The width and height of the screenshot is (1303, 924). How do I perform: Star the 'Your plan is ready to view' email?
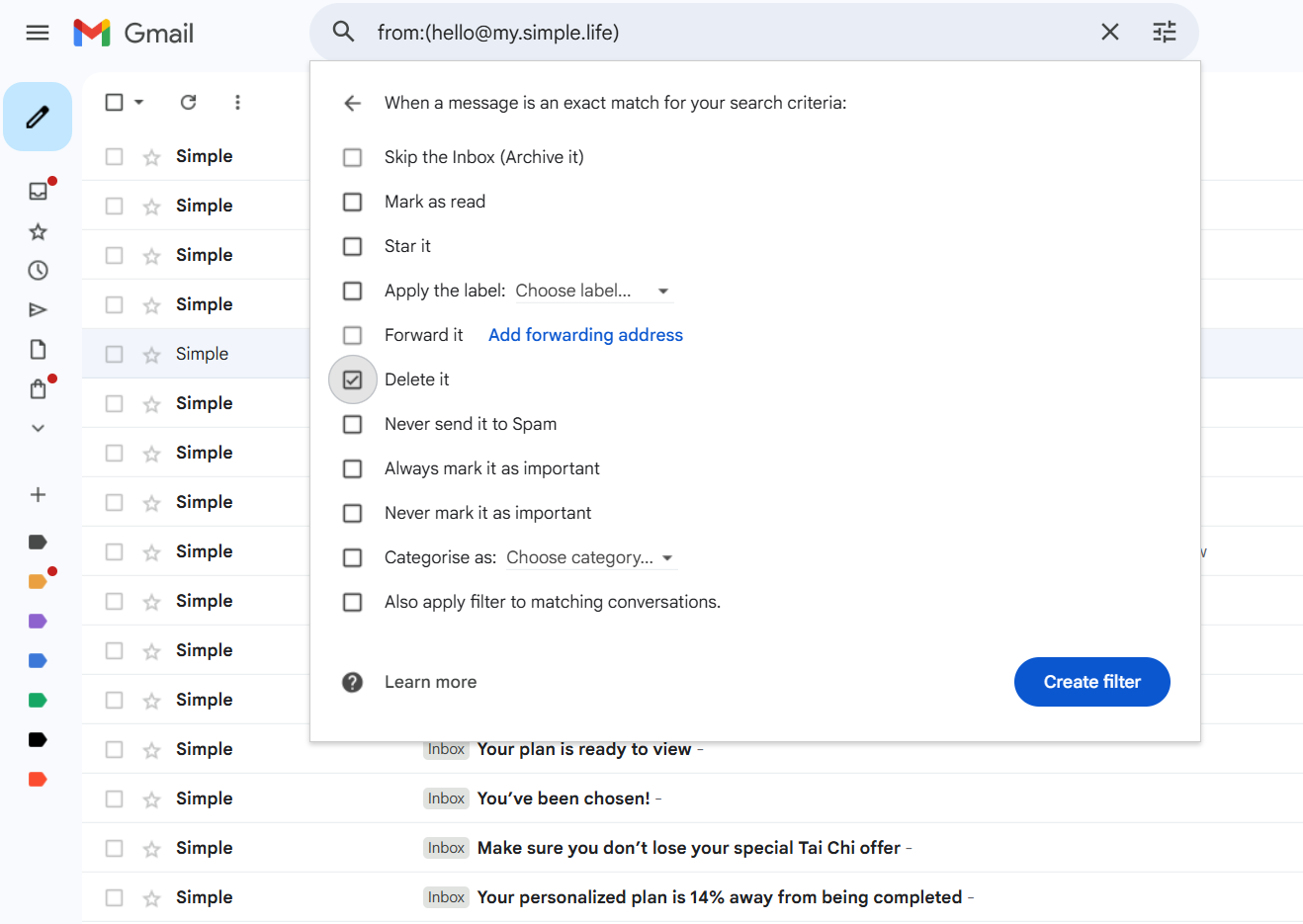[x=151, y=749]
